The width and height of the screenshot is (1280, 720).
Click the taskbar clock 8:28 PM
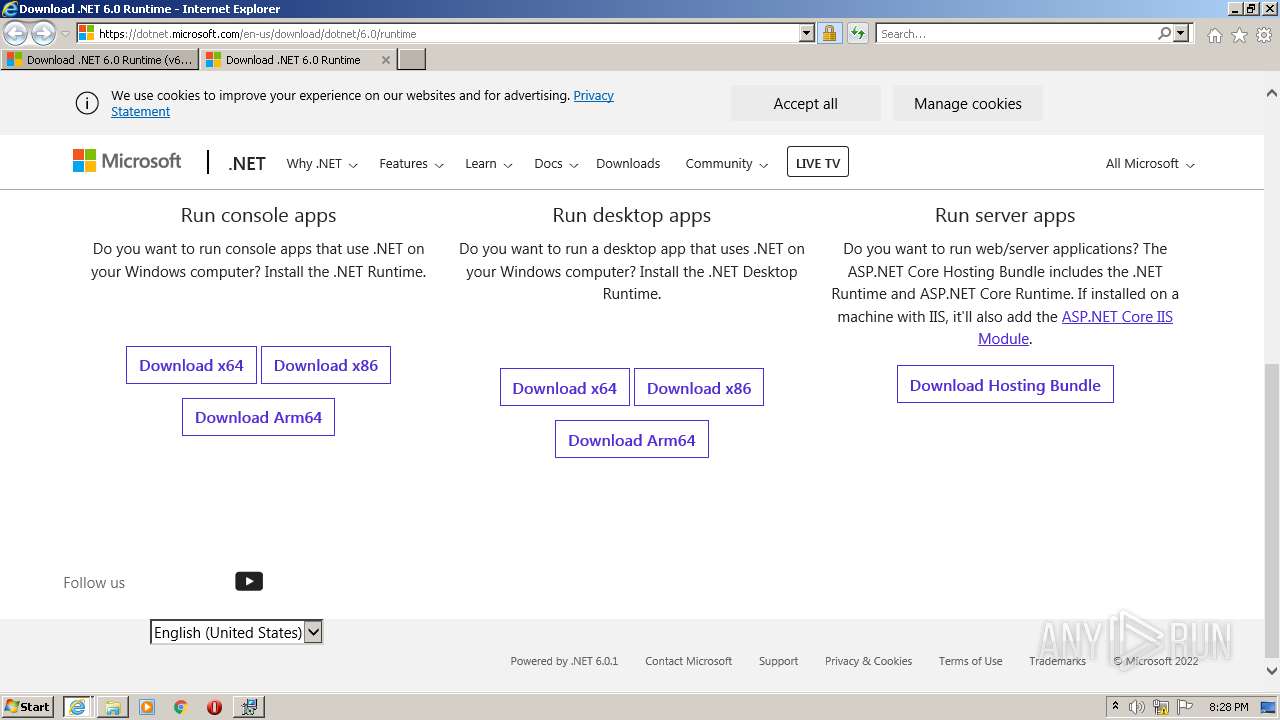pyautogui.click(x=1228, y=707)
